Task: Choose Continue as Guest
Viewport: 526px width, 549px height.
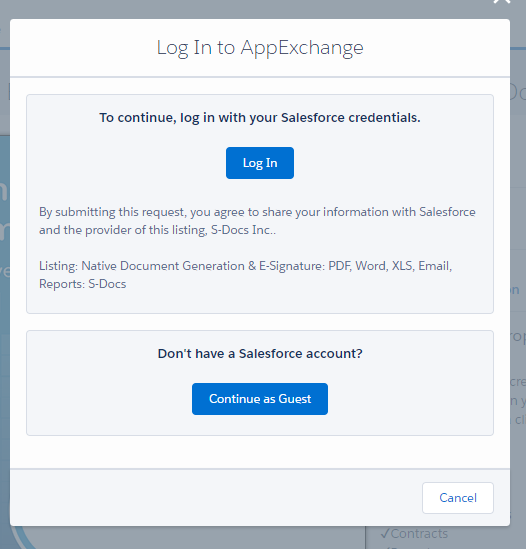Action: [259, 399]
